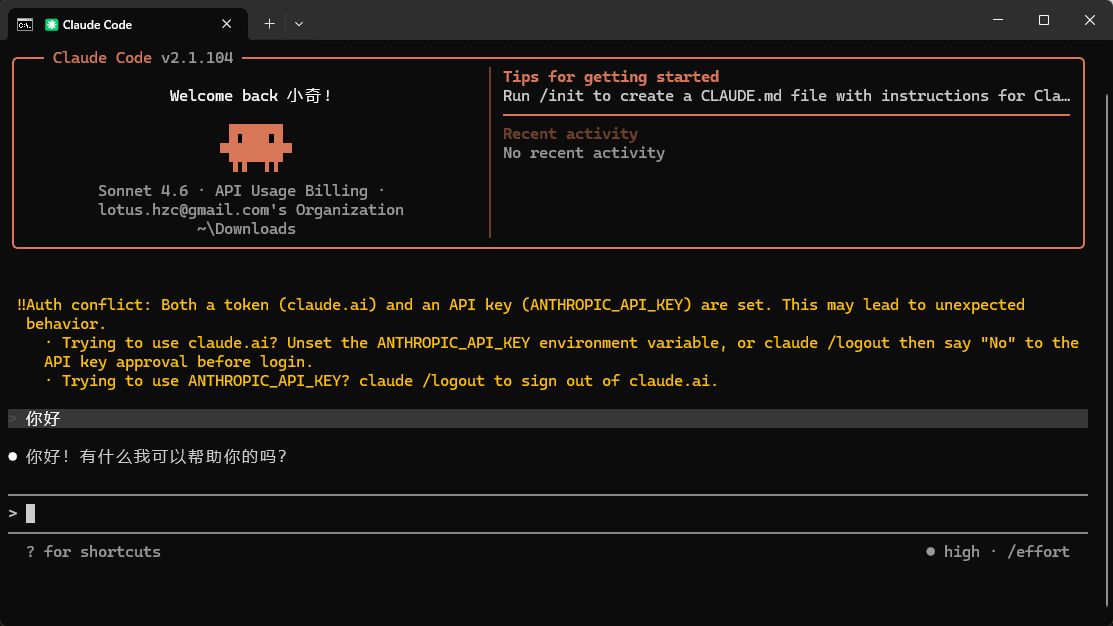The height and width of the screenshot is (626, 1113).
Task: Click the Claude pixel mascot logo
Action: [256, 148]
